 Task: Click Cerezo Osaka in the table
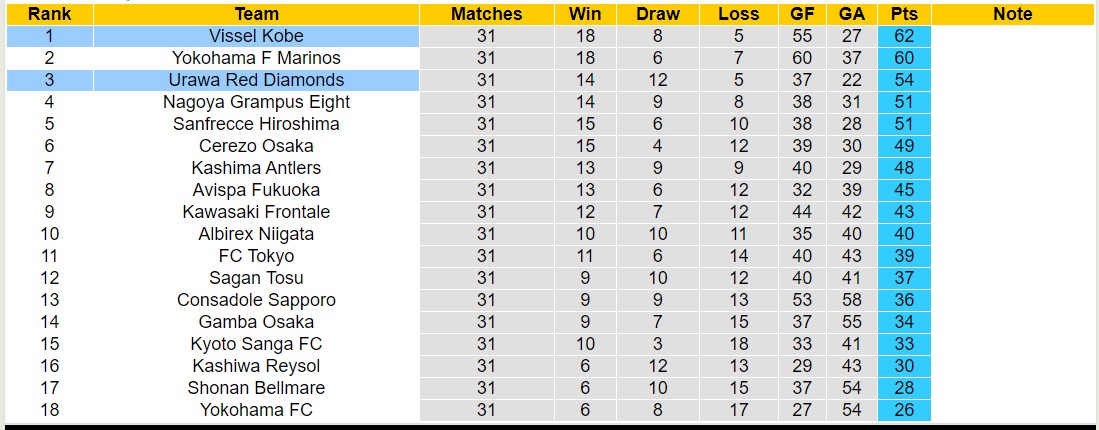coord(257,146)
